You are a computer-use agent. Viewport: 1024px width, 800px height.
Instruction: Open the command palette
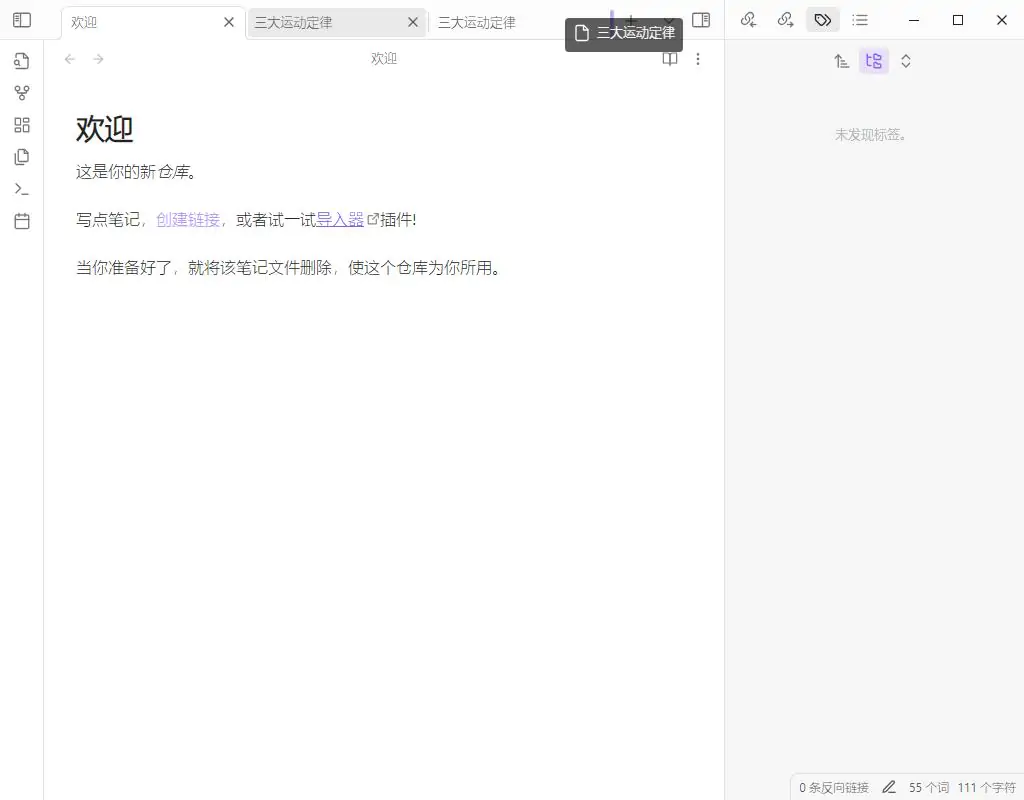pos(21,189)
